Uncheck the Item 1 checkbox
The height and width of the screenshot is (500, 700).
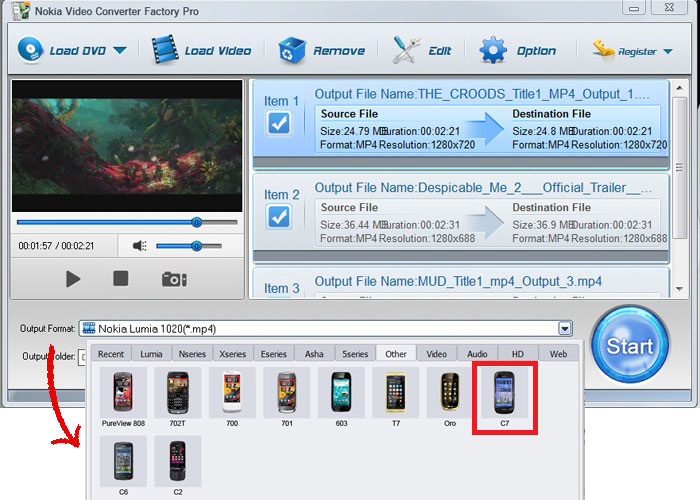click(279, 123)
